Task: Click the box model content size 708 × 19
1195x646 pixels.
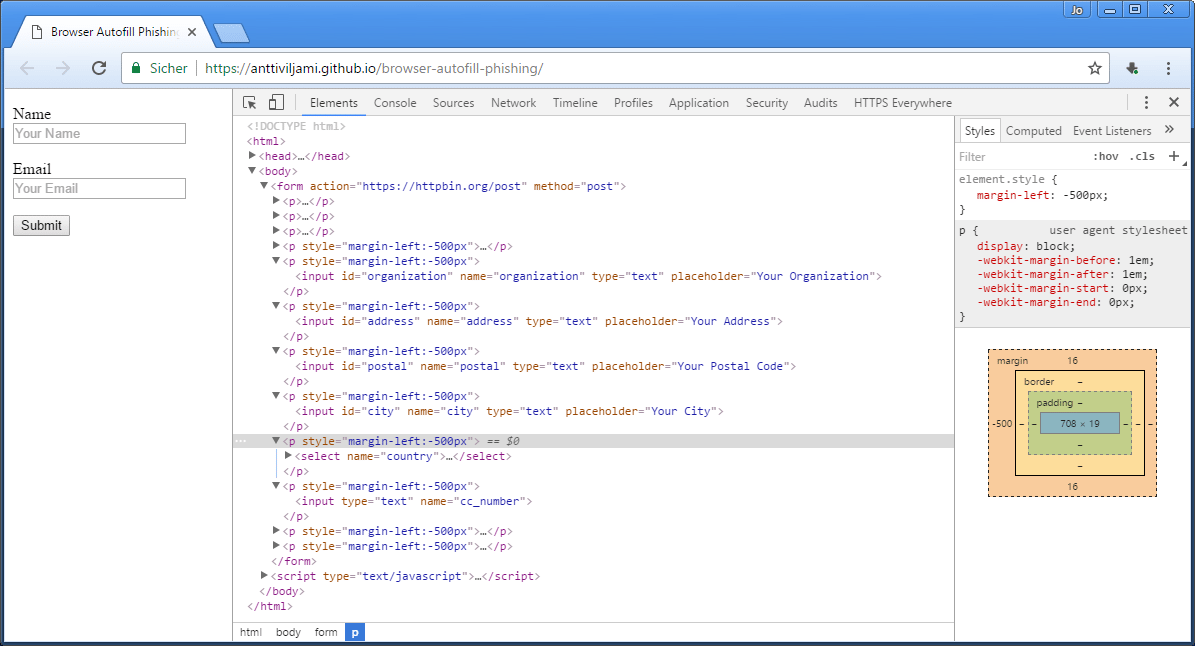Action: click(x=1080, y=424)
